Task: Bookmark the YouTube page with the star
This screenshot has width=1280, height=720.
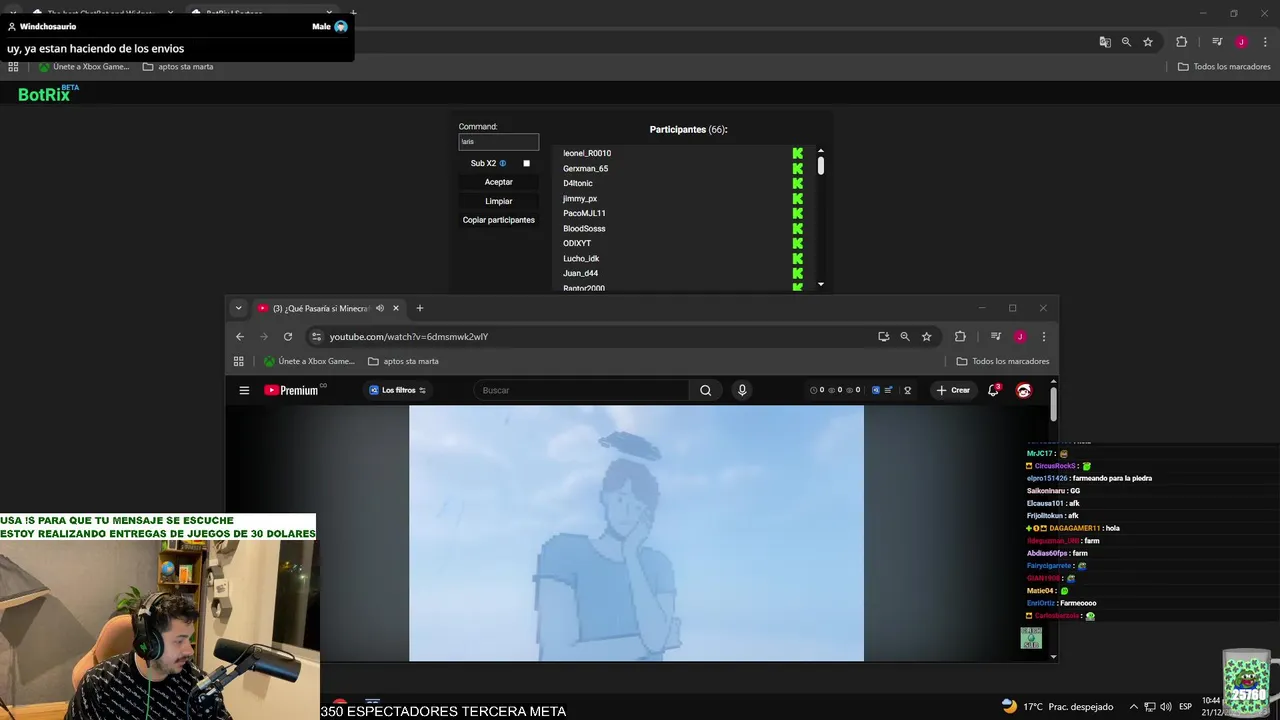Action: [x=927, y=337]
